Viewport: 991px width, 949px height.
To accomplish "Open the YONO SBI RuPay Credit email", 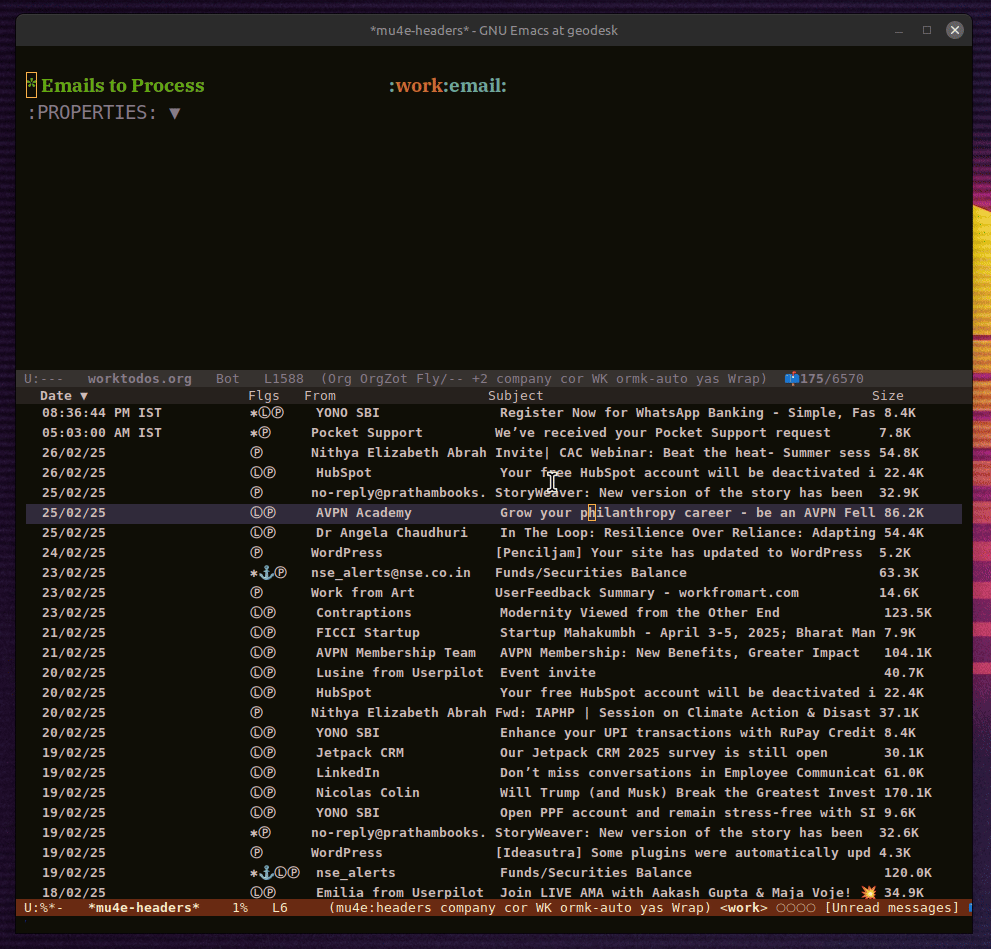I will tap(494, 732).
